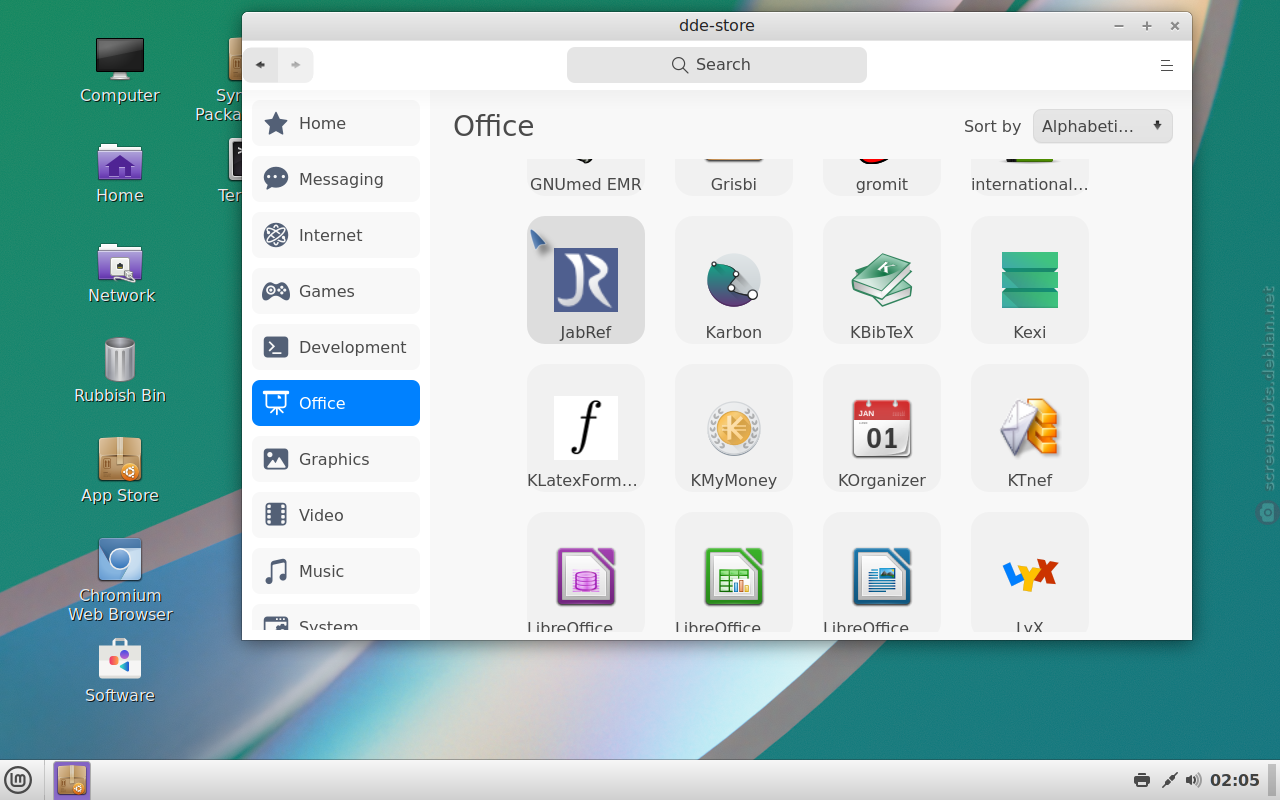Click the Grisbi tile
Image resolution: width=1280 pixels, height=800 pixels.
(x=734, y=177)
